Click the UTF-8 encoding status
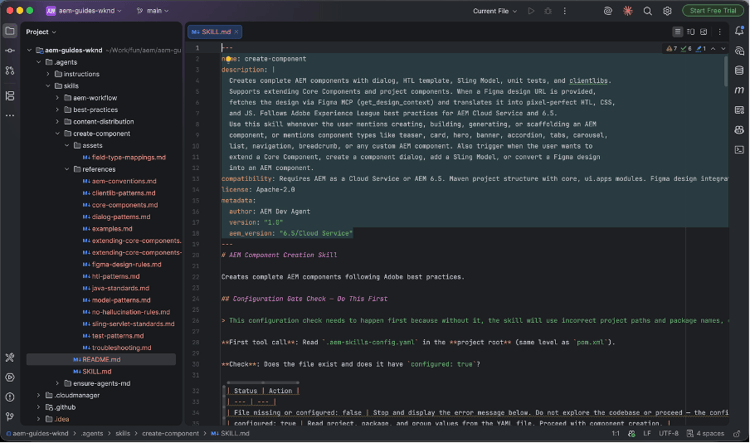The width and height of the screenshot is (750, 443). [668, 433]
